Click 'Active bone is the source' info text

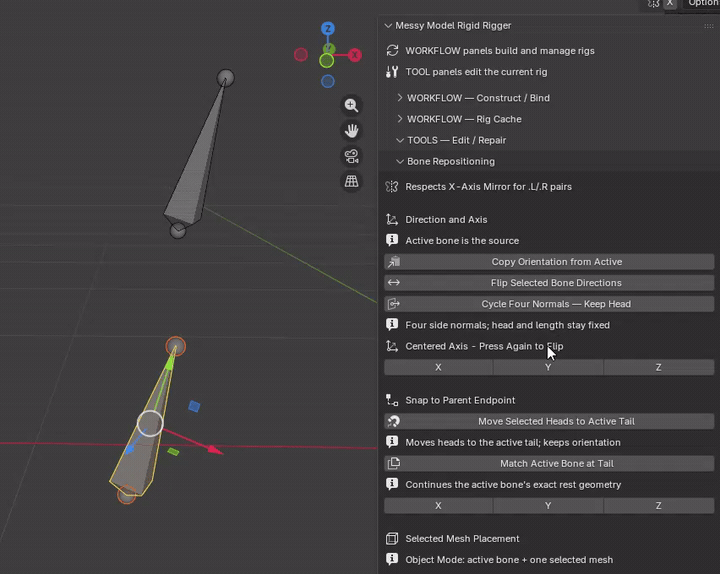click(462, 241)
